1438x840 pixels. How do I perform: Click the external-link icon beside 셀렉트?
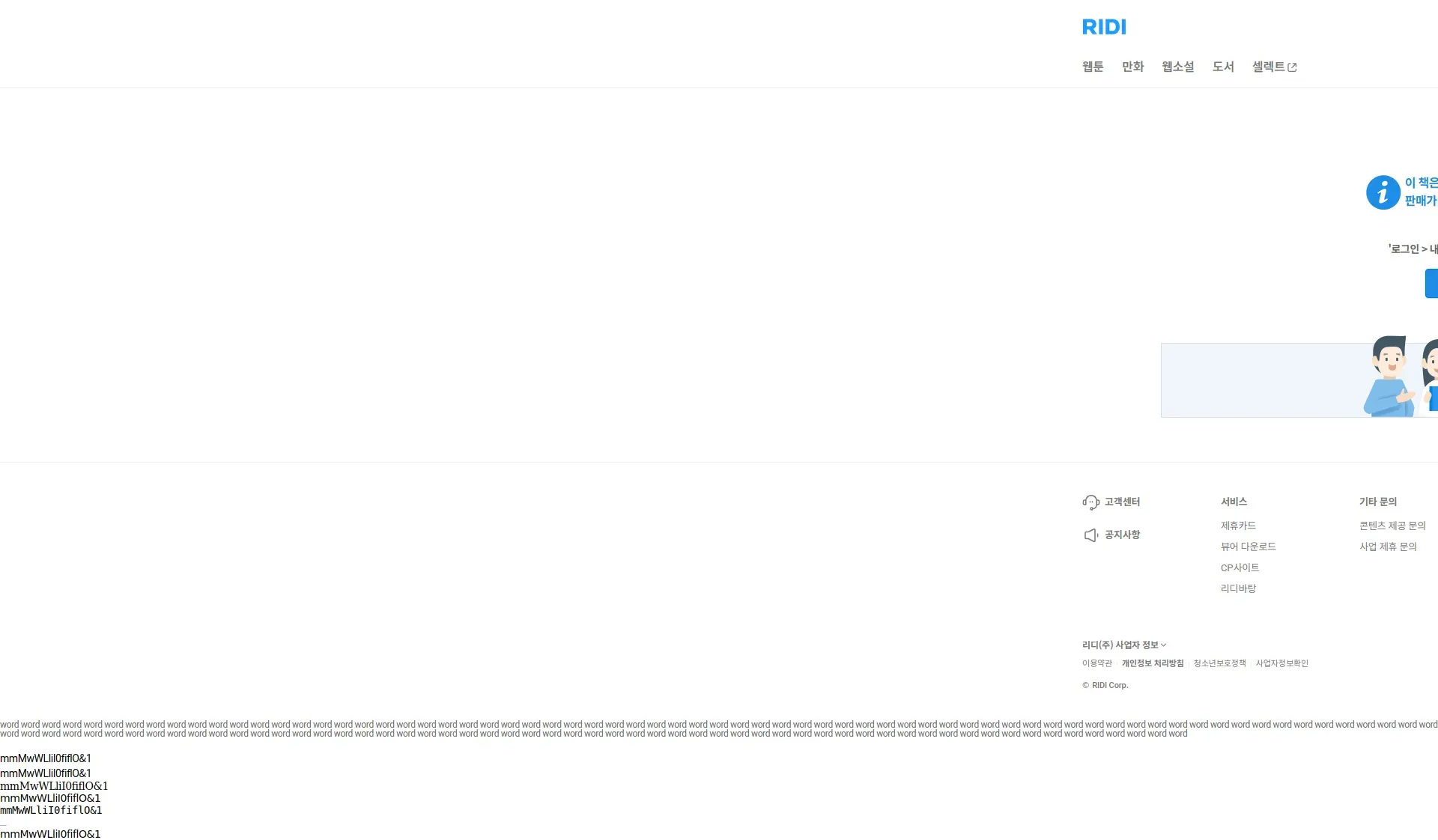click(1292, 67)
